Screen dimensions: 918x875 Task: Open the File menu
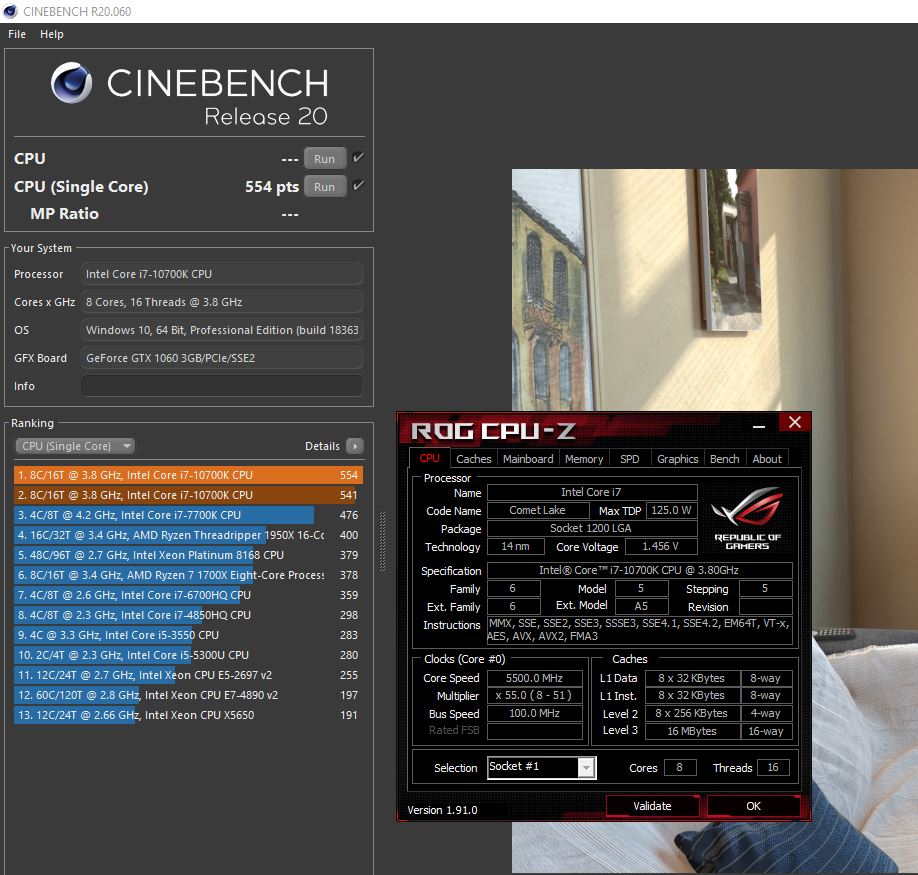(x=17, y=34)
